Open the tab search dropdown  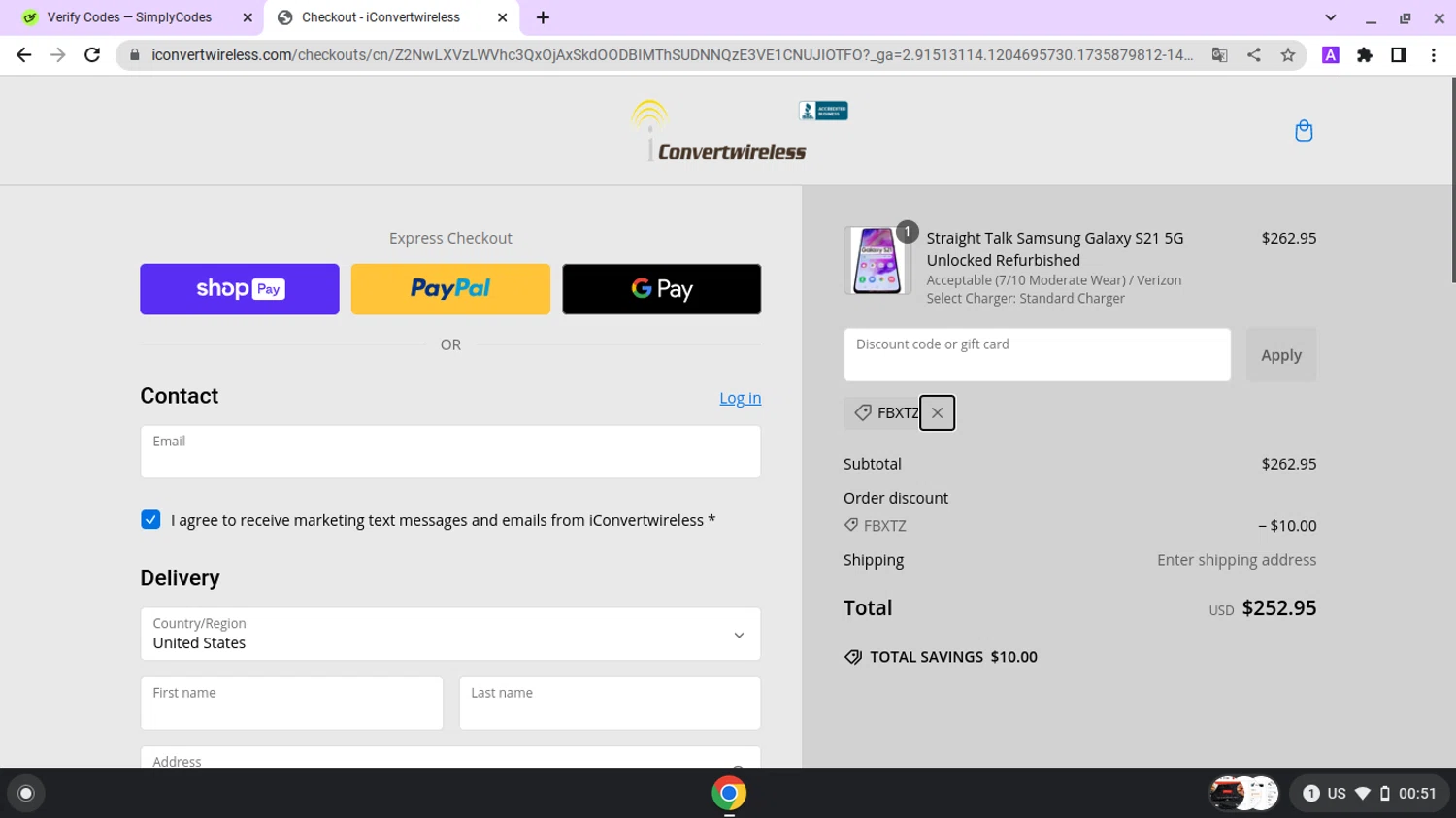tap(1331, 17)
